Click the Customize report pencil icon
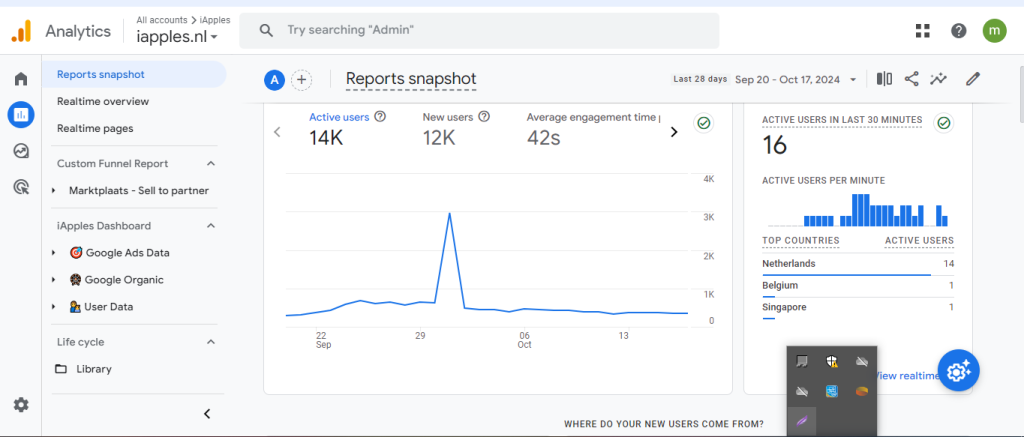The height and width of the screenshot is (437, 1024). 972,79
